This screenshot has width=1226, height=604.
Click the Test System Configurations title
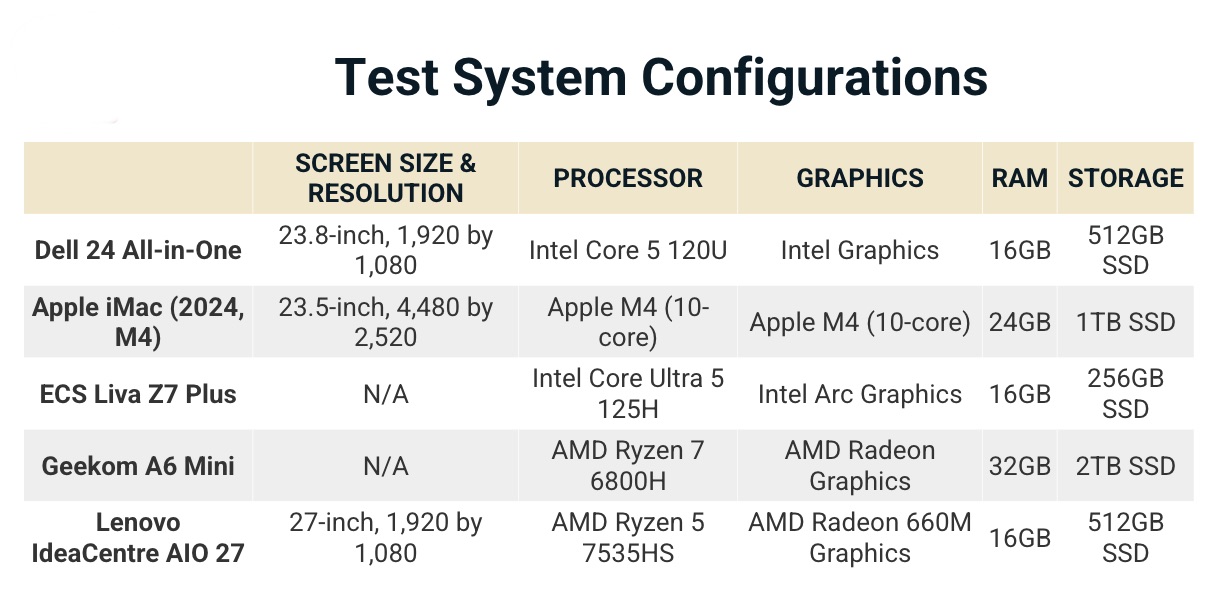click(x=661, y=77)
